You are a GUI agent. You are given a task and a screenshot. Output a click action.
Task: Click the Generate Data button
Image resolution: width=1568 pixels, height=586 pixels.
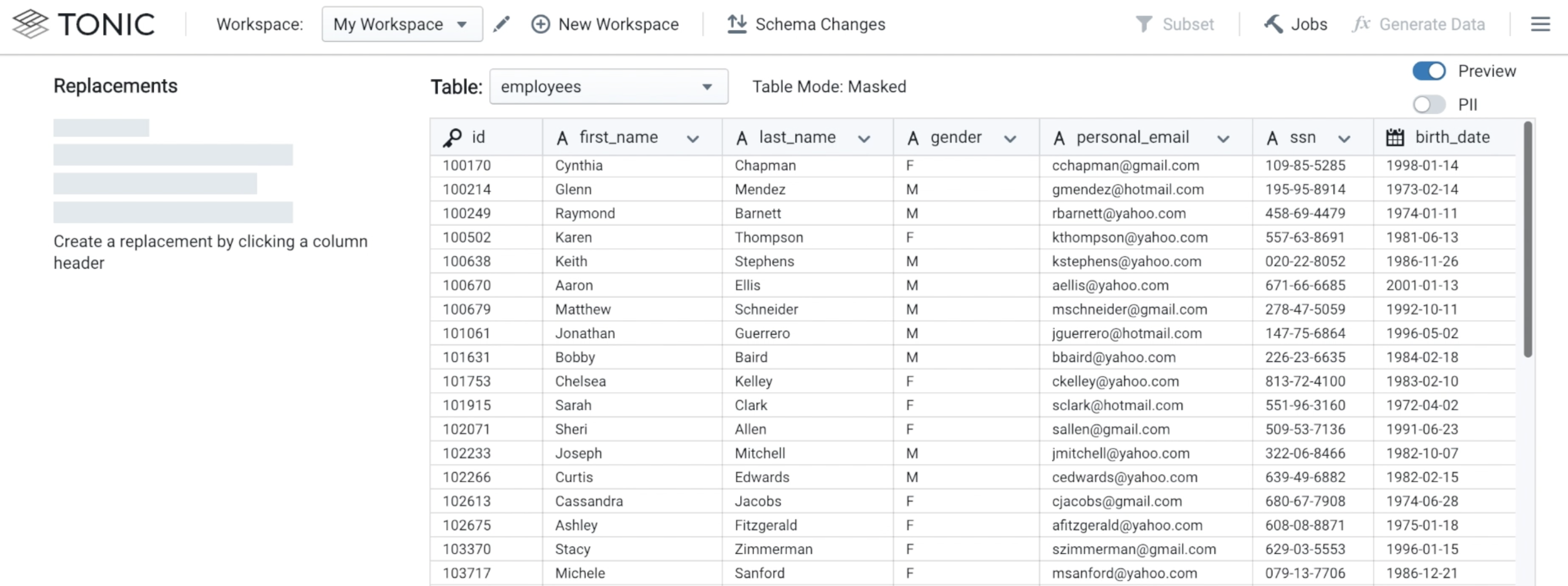(1419, 24)
